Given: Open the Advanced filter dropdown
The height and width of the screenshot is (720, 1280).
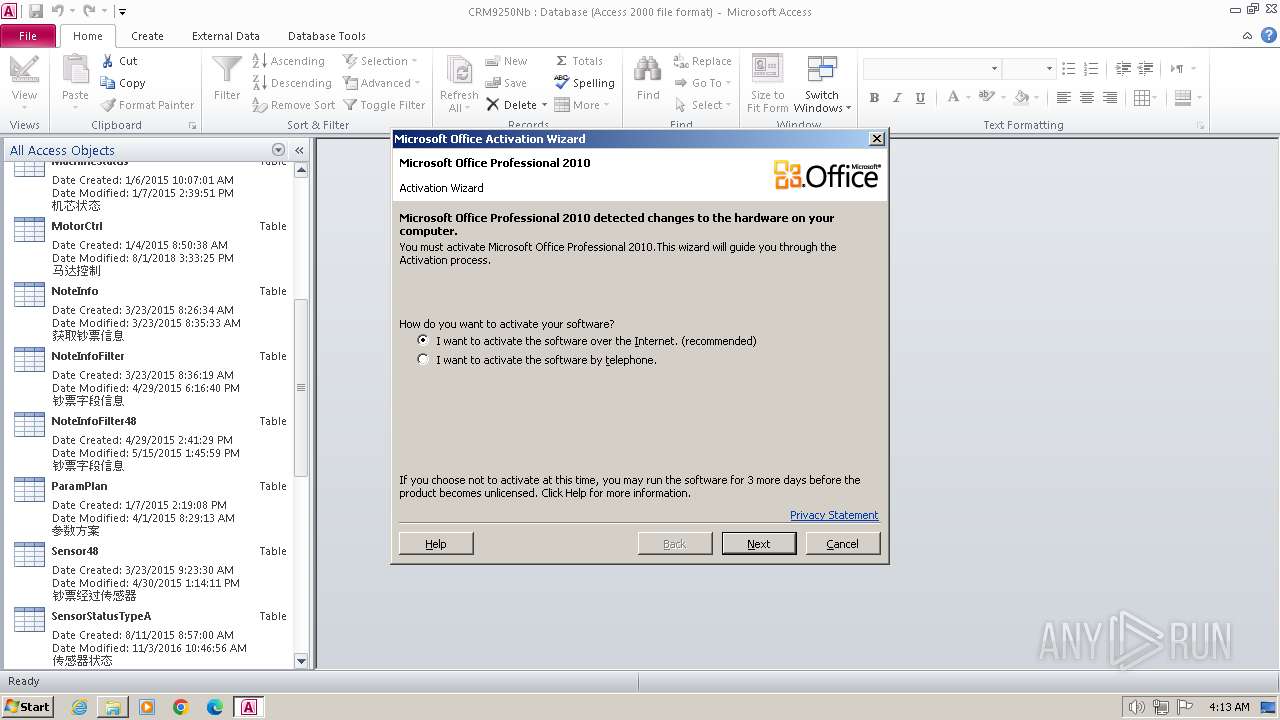Looking at the screenshot, I should 381,83.
